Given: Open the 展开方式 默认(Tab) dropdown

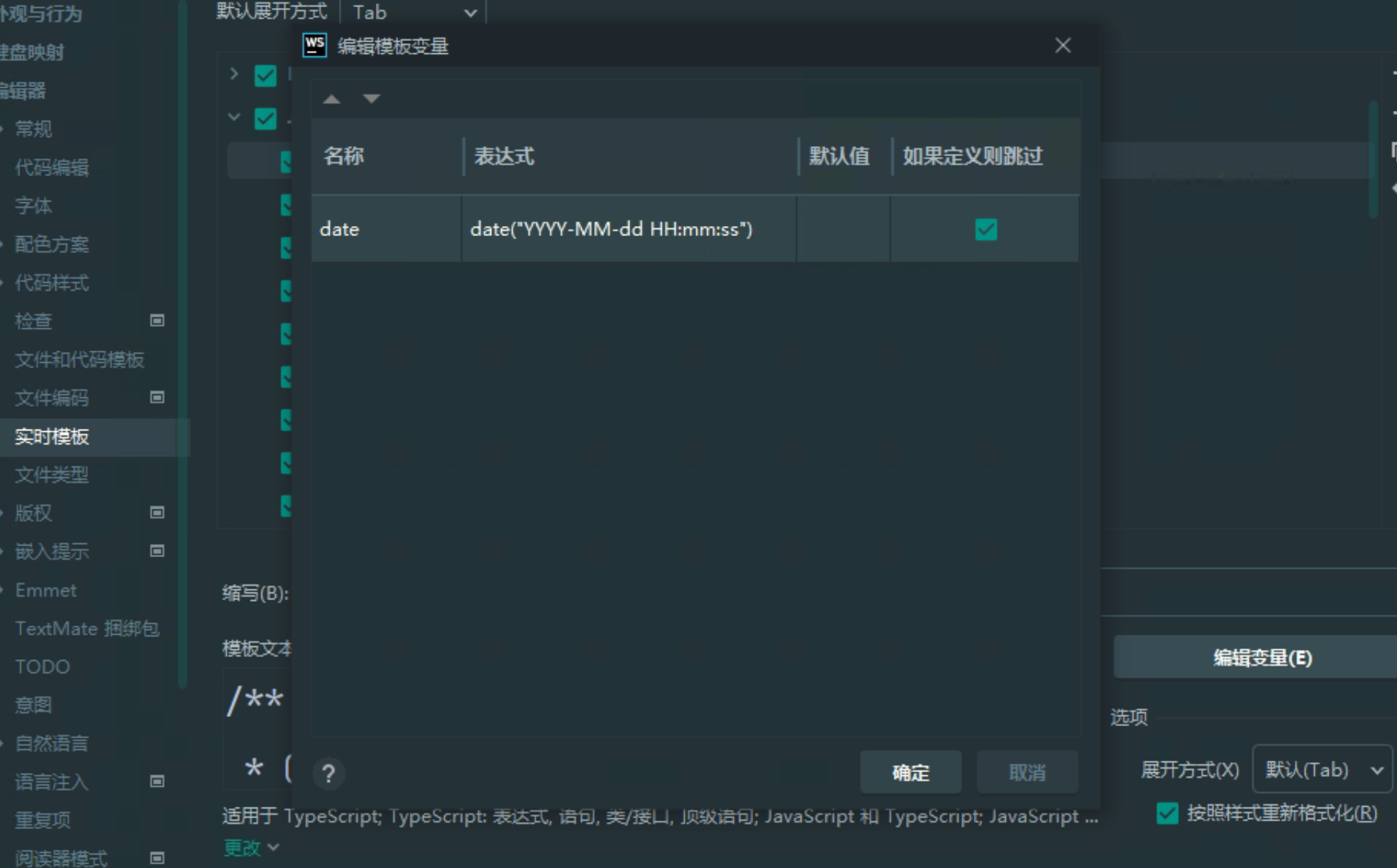Looking at the screenshot, I should tap(1323, 769).
